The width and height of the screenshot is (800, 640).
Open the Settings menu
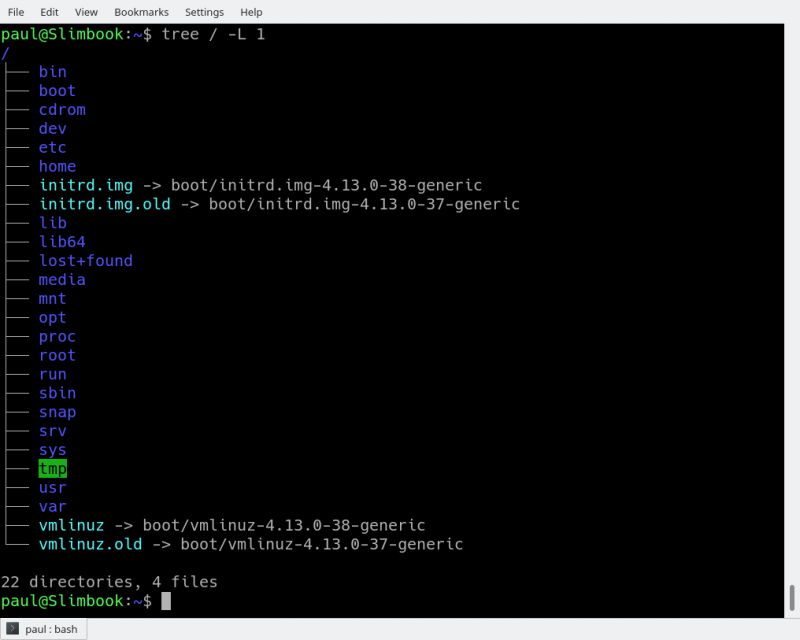pos(204,12)
